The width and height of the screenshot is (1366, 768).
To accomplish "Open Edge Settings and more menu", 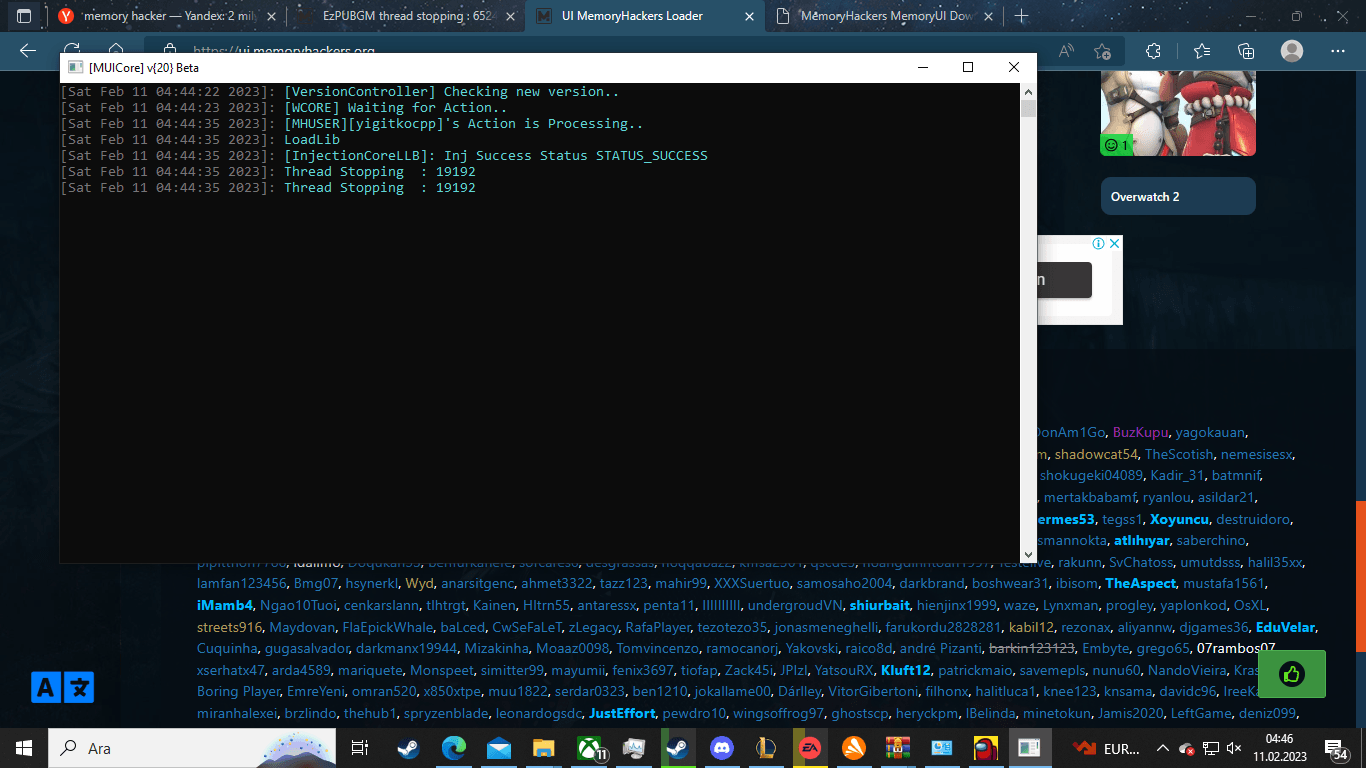I will click(x=1339, y=51).
